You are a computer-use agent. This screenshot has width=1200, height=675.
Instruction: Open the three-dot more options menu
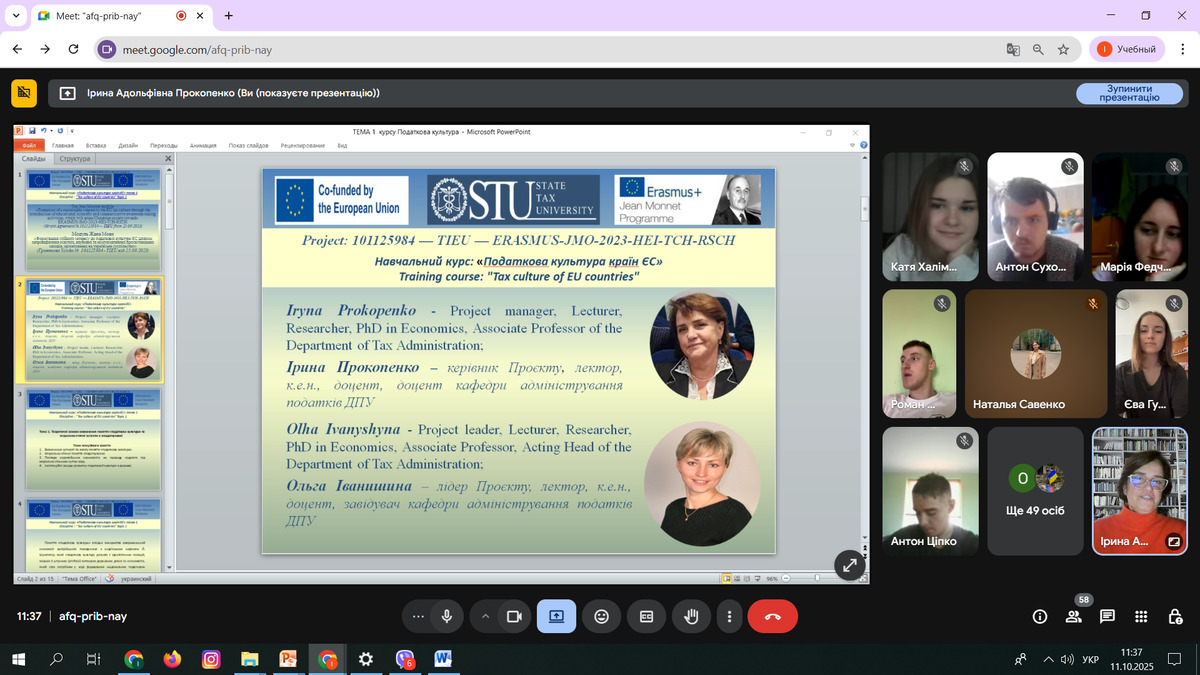[x=730, y=617]
